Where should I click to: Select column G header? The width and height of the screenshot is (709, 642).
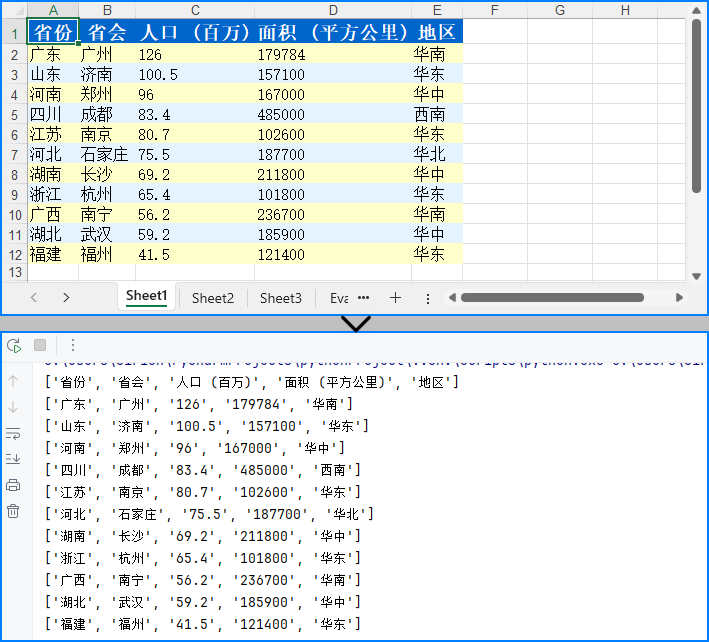pos(560,10)
